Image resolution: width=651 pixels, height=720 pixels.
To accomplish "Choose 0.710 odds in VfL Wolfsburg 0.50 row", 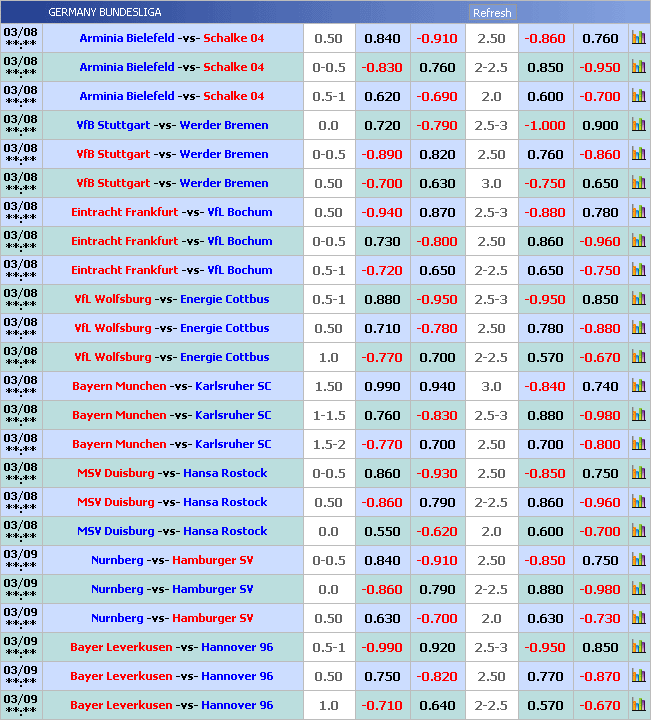I will (x=382, y=328).
